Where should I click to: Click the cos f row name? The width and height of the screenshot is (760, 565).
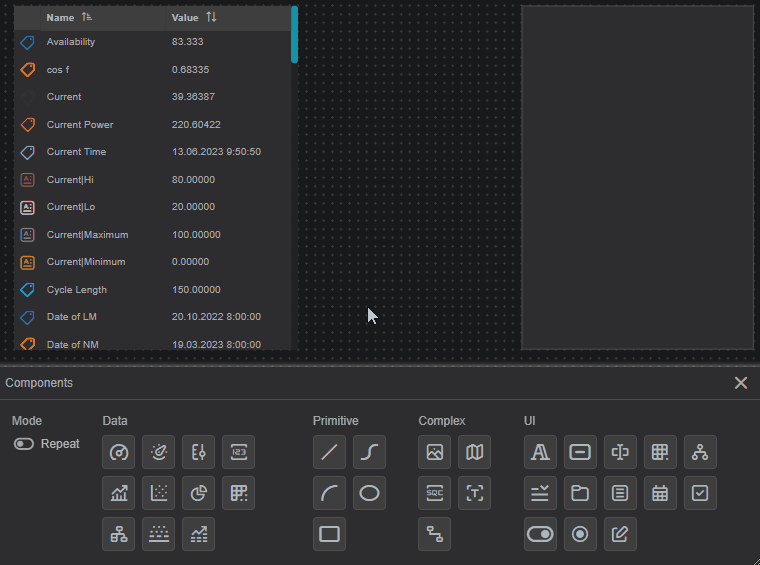58,70
